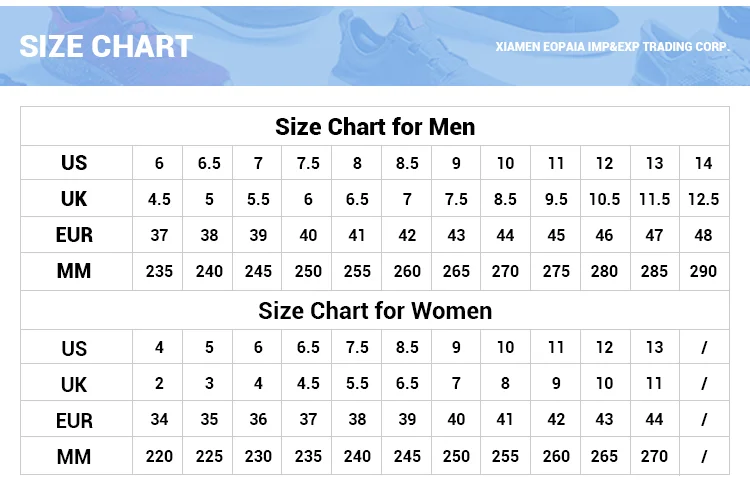
Task: Select women's EUR size 34 cell
Action: click(x=159, y=420)
